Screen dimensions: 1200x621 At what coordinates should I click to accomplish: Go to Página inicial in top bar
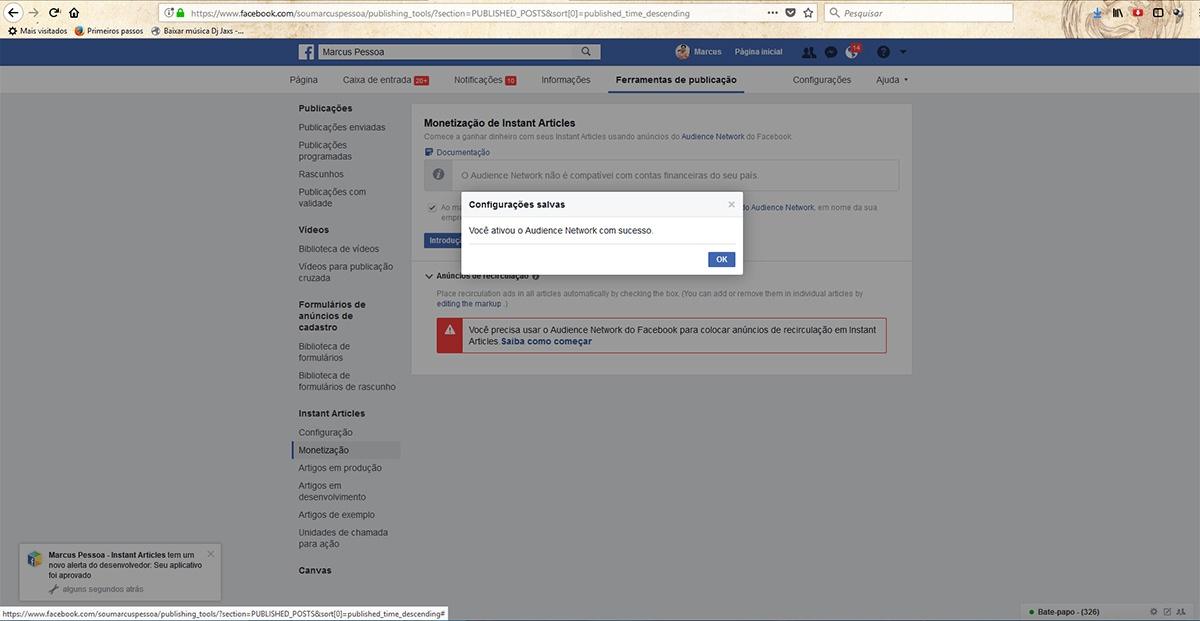click(x=758, y=52)
